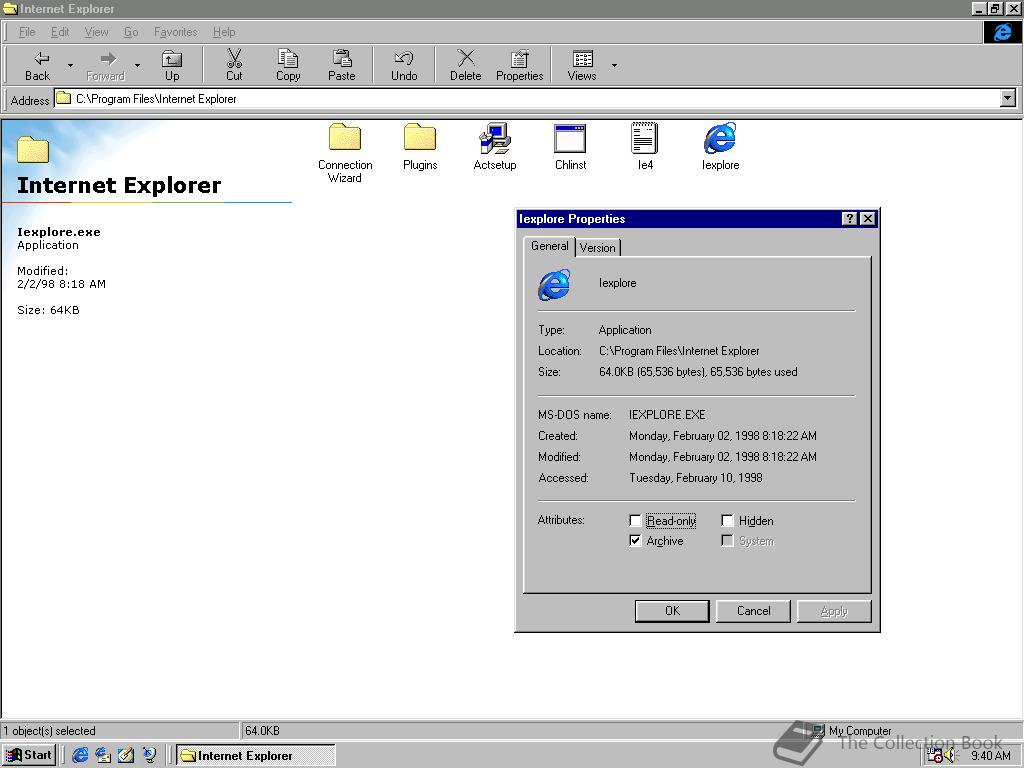Go Up one folder level
The height and width of the screenshot is (768, 1024).
point(172,65)
